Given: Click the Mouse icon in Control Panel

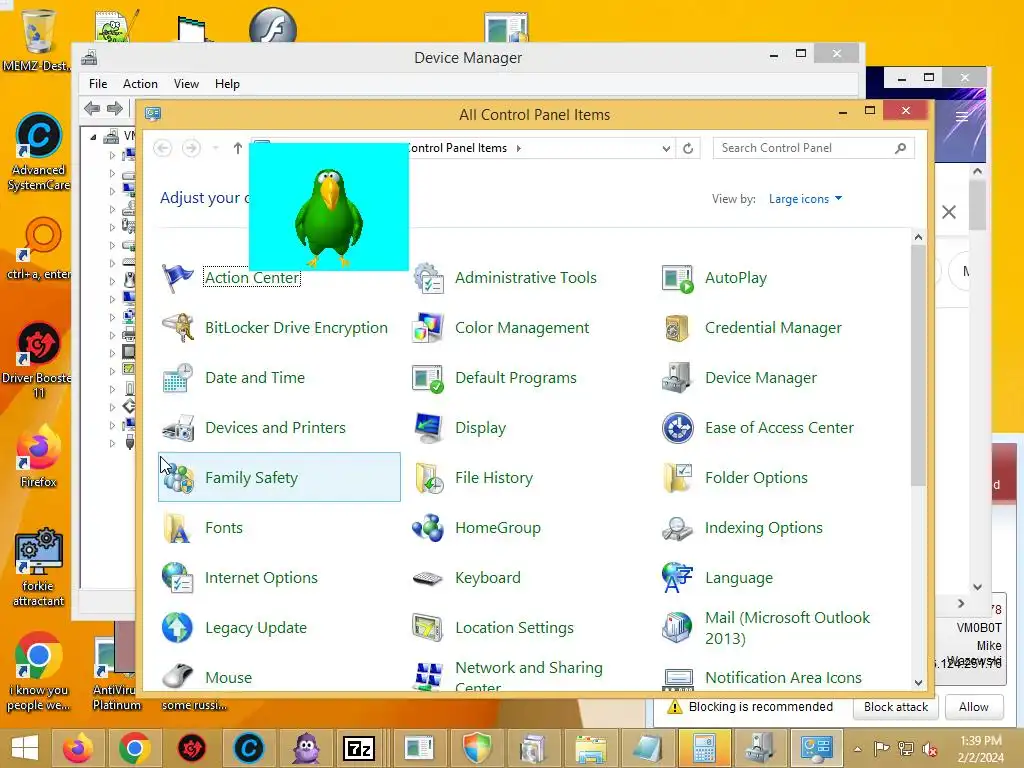Looking at the screenshot, I should [x=178, y=677].
